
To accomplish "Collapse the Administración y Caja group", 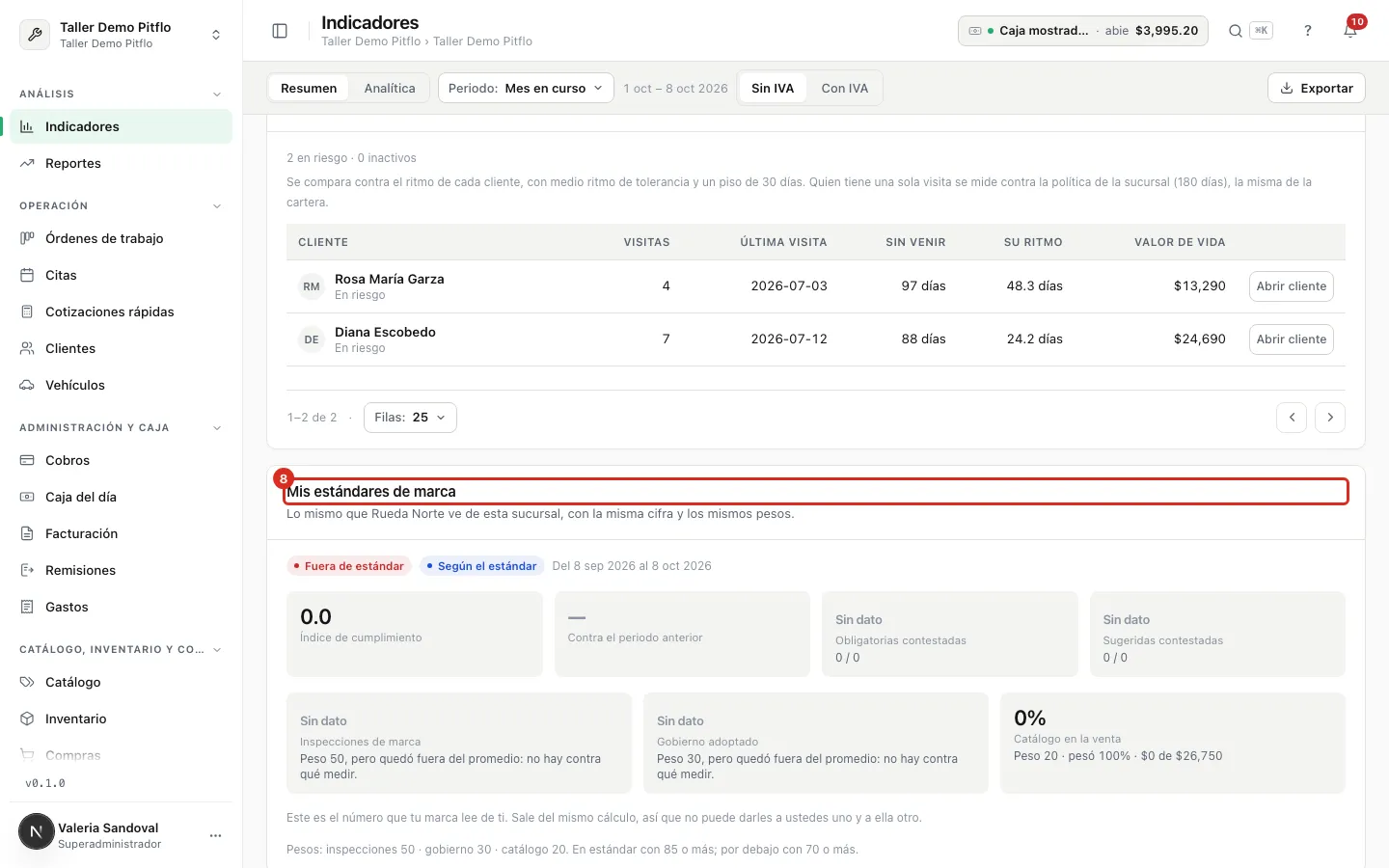I will point(217,428).
